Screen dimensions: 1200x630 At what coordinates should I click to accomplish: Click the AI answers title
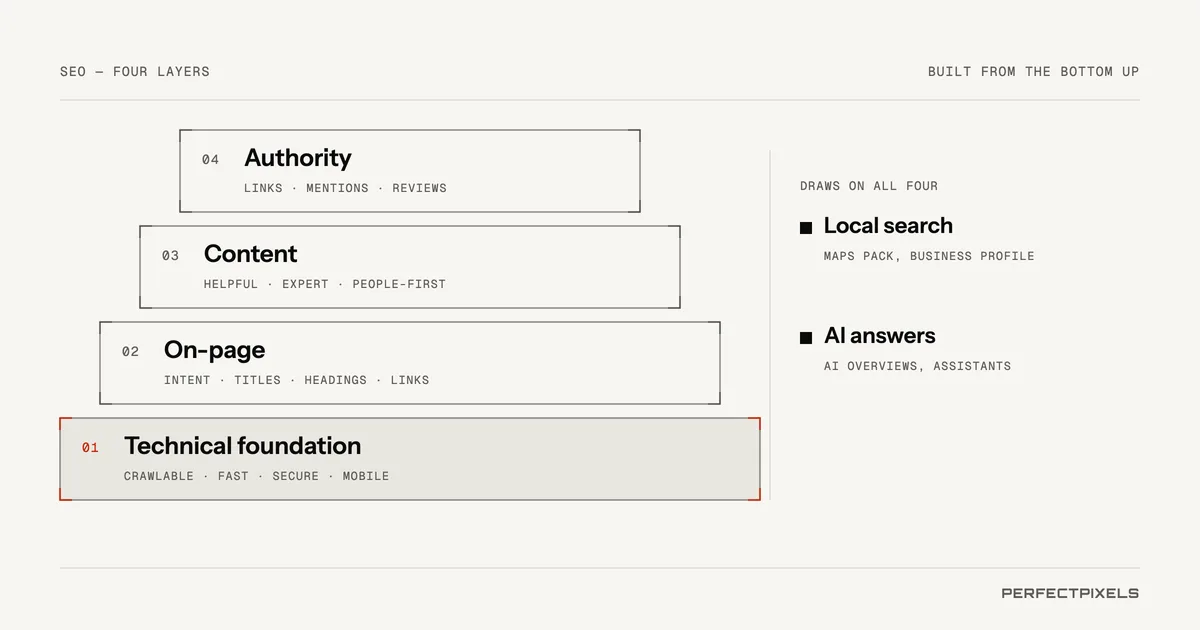[x=880, y=336]
